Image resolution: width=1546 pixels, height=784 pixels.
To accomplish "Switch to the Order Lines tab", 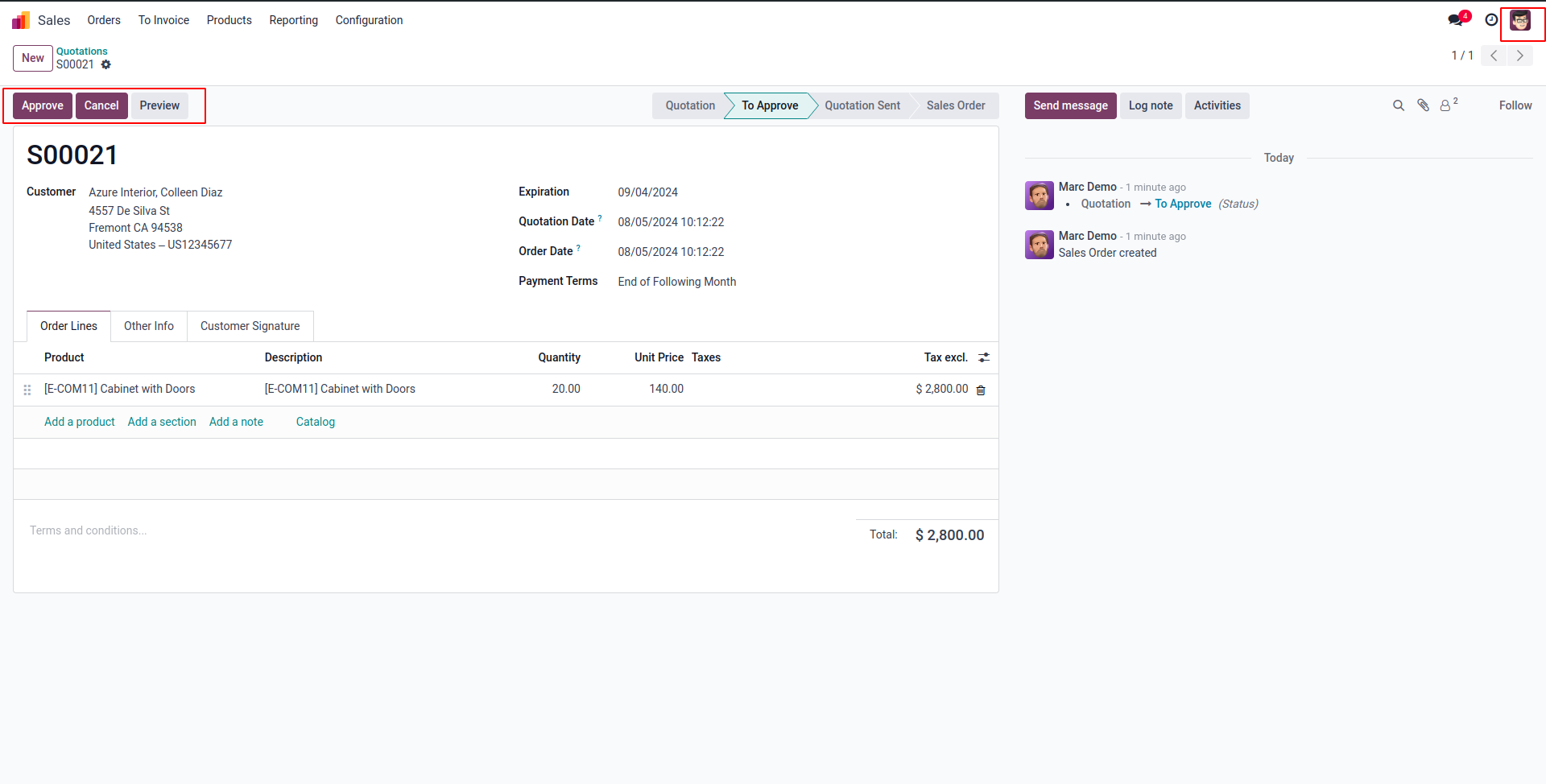I will tap(68, 326).
